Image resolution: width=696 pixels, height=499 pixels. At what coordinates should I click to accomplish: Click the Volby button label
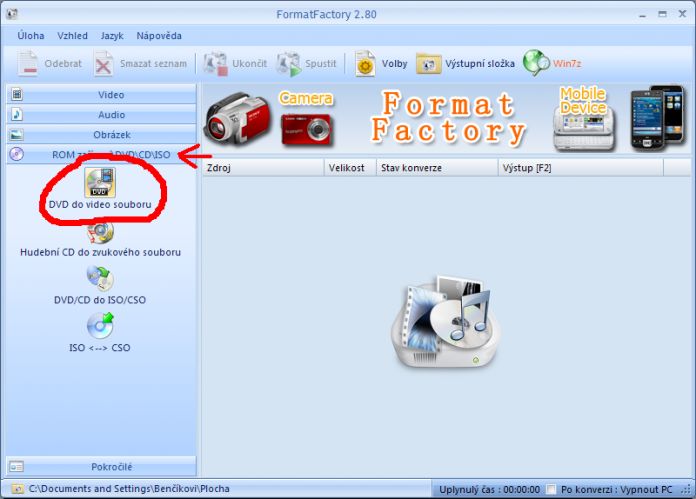(394, 63)
